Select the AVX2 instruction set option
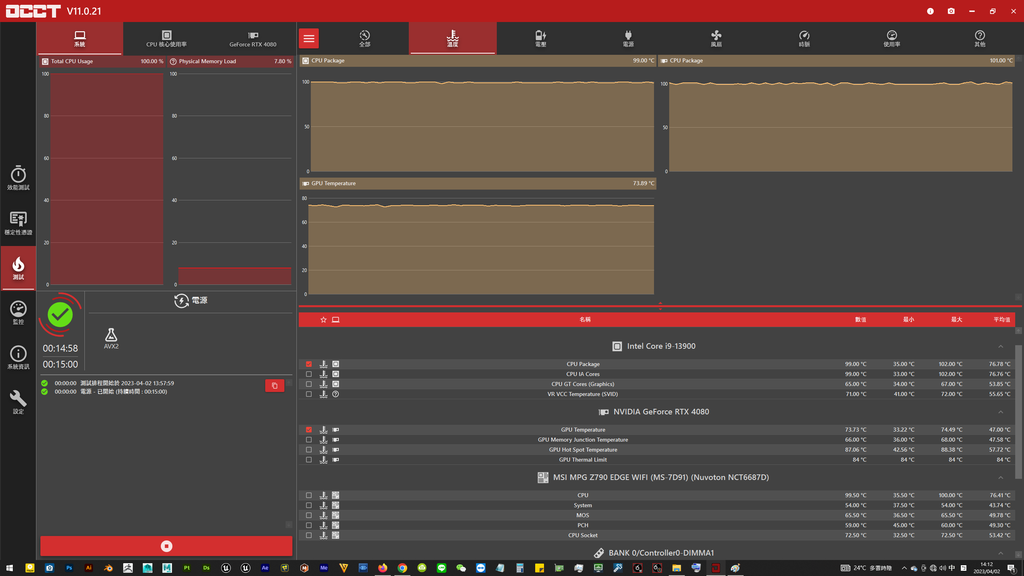 [111, 339]
